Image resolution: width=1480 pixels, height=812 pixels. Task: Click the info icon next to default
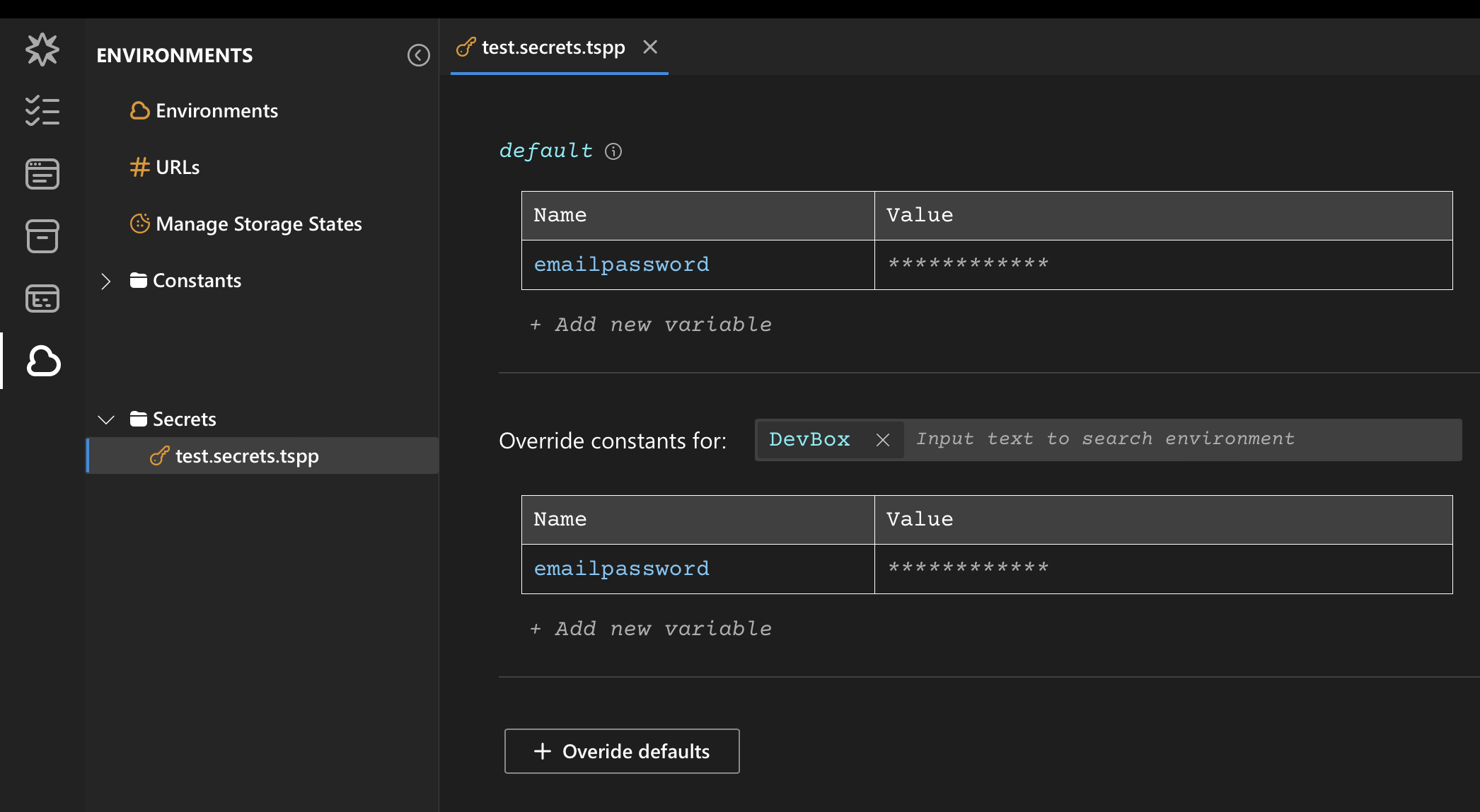coord(613,151)
